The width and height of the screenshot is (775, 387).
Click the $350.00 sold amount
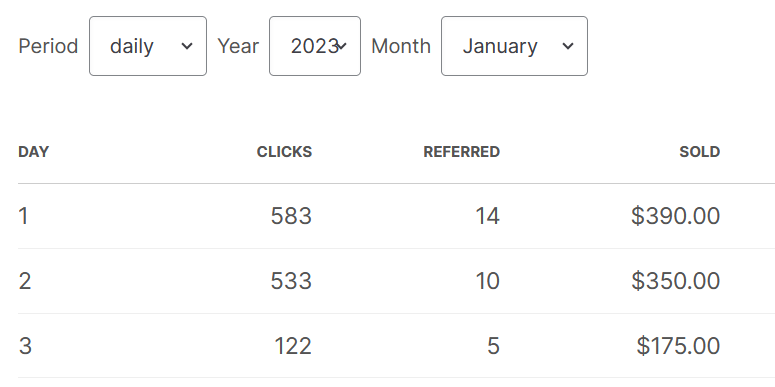[x=675, y=281]
